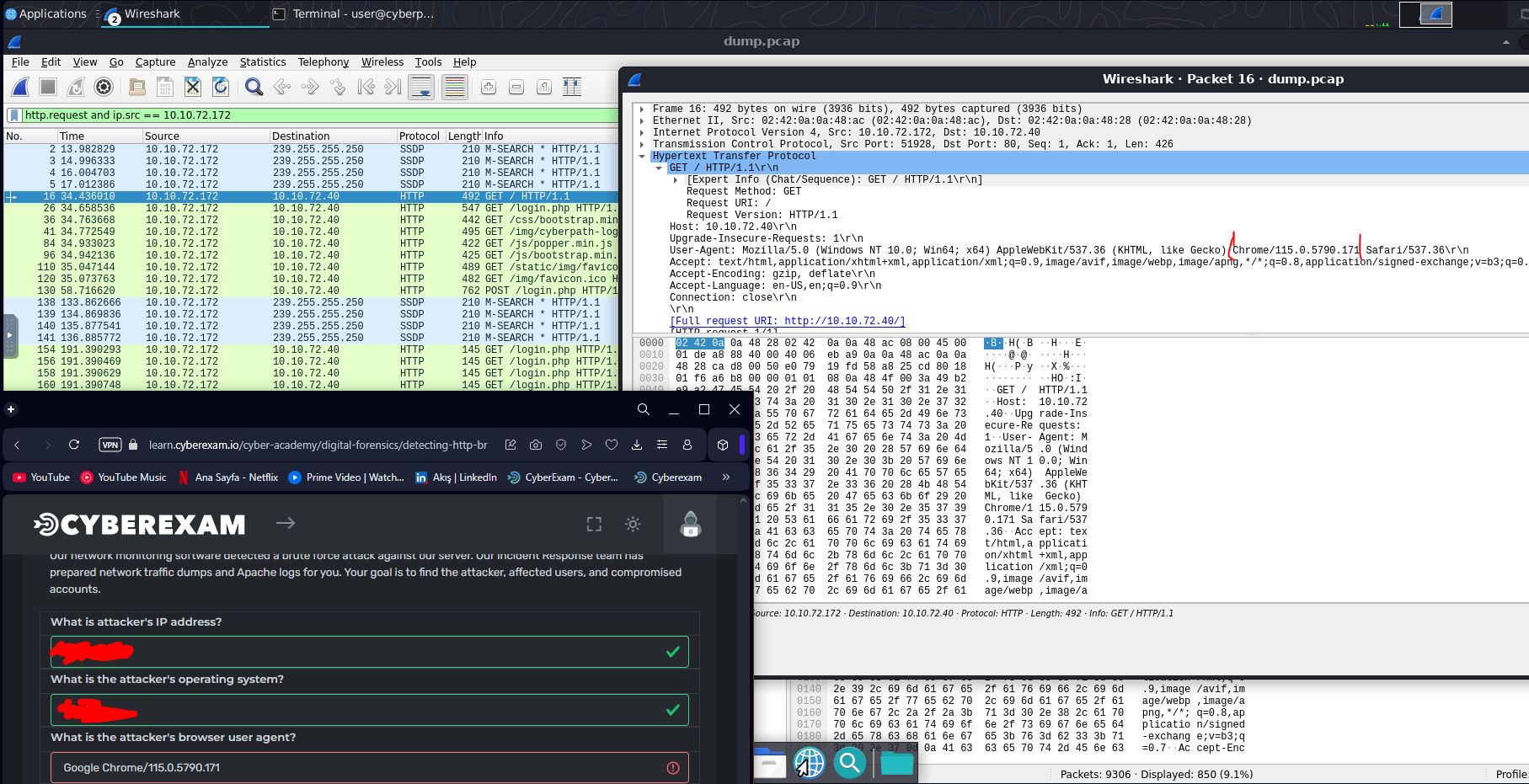This screenshot has height=784, width=1529.
Task: Expand the Ethernet II tree row
Action: tap(642, 120)
